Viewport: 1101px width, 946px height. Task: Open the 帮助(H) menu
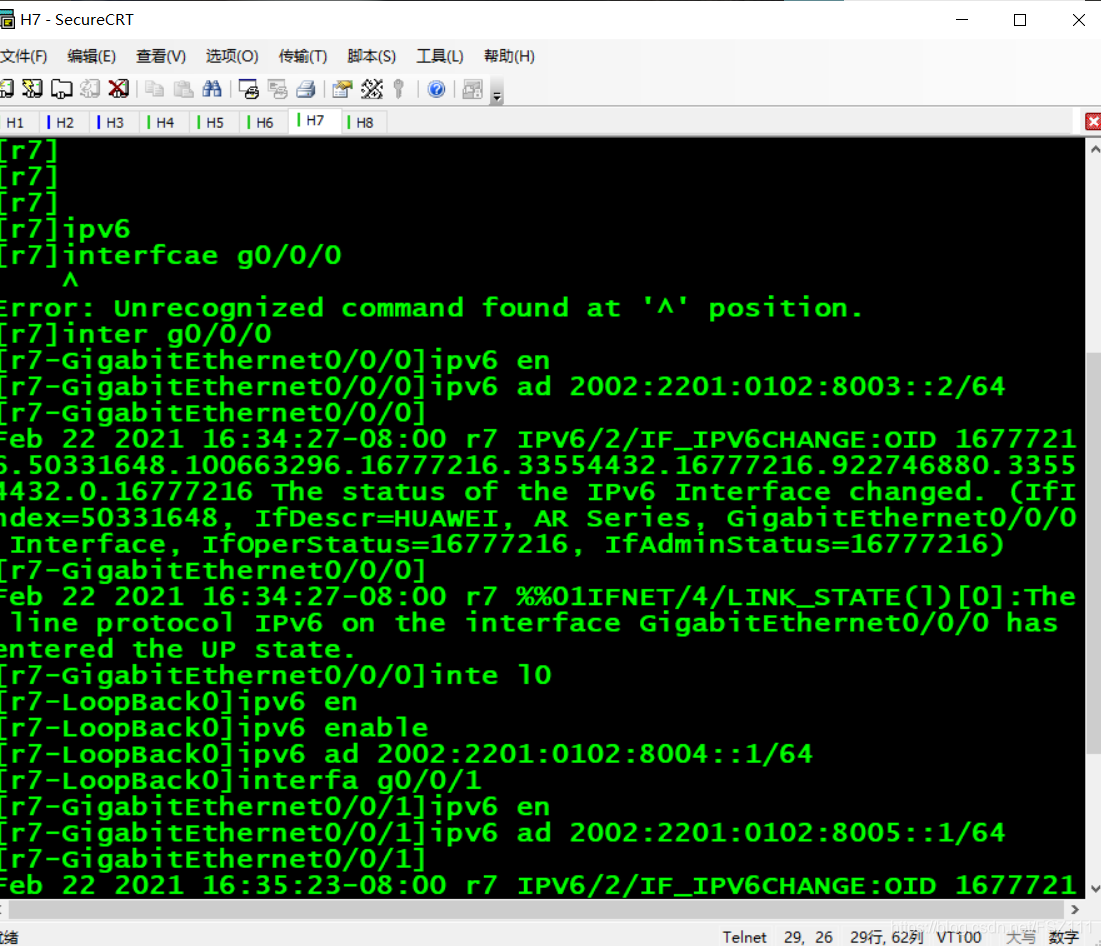509,56
